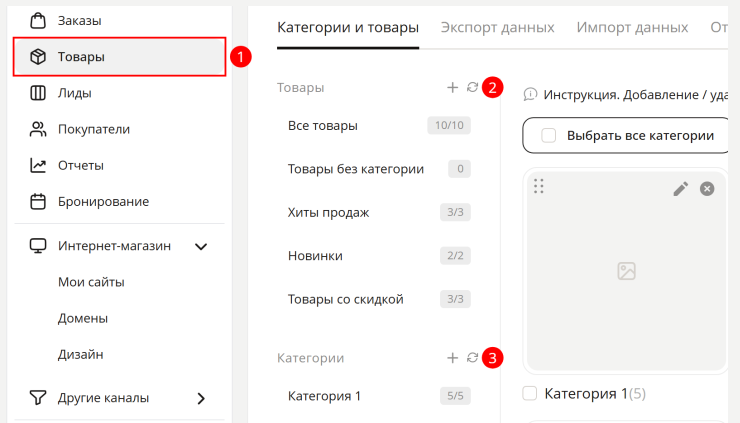Select Новинки row

coord(379,256)
